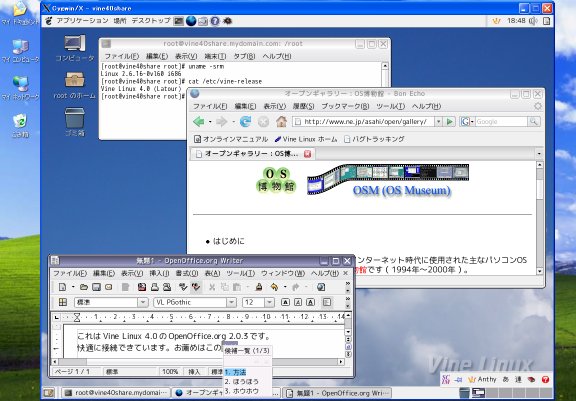
Task: Click the web browser globe launcher on panel
Action: [x=191, y=21]
